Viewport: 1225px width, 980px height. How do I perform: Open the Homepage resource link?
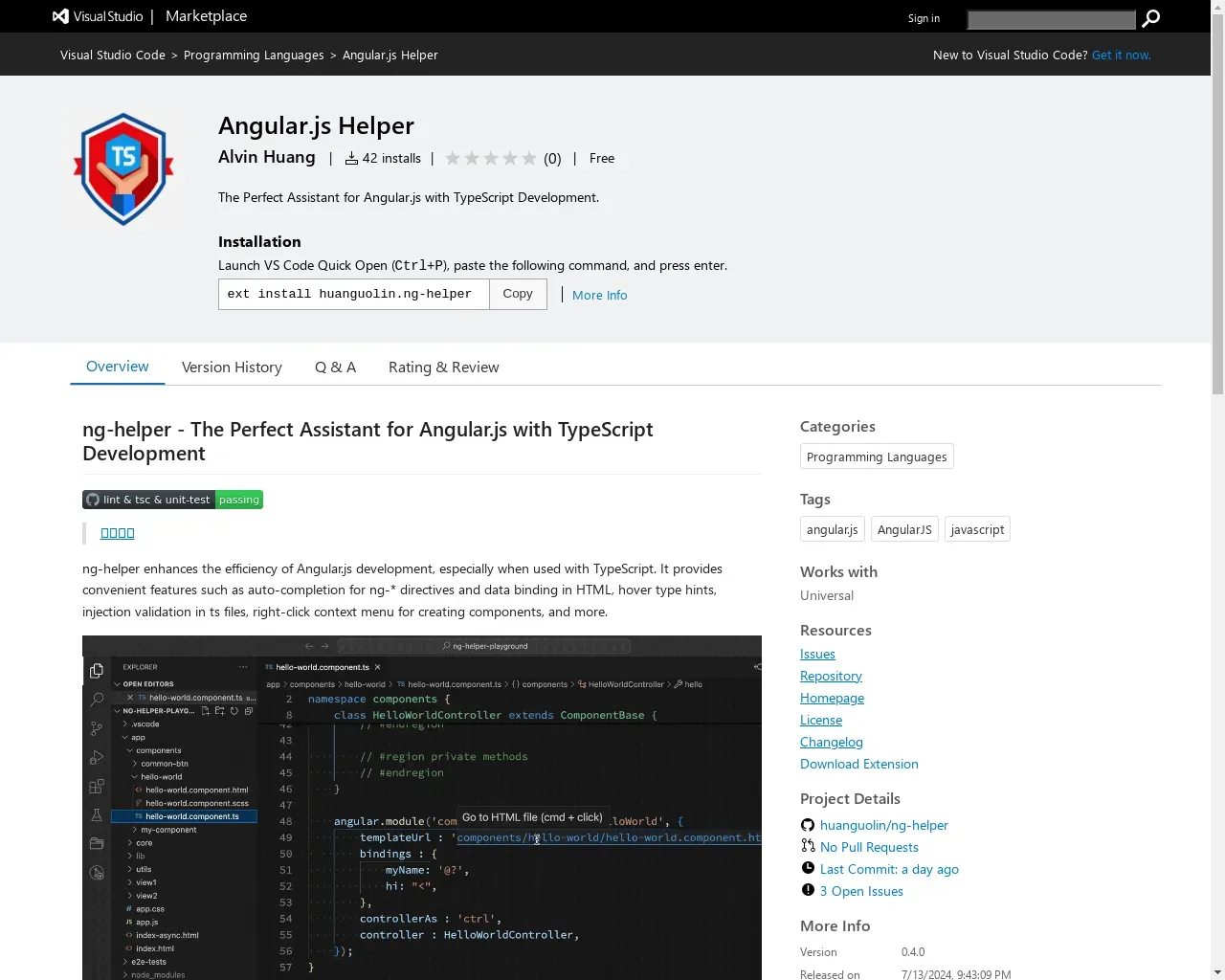point(832,698)
